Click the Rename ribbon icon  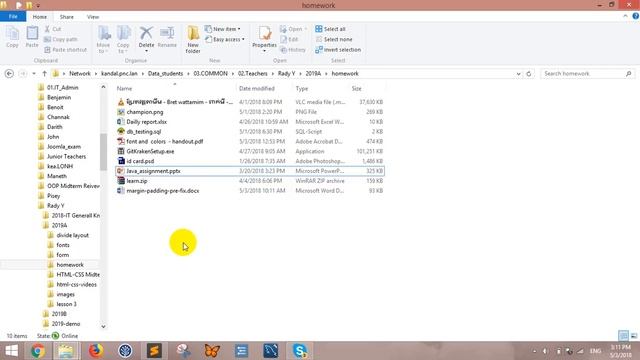tap(167, 37)
